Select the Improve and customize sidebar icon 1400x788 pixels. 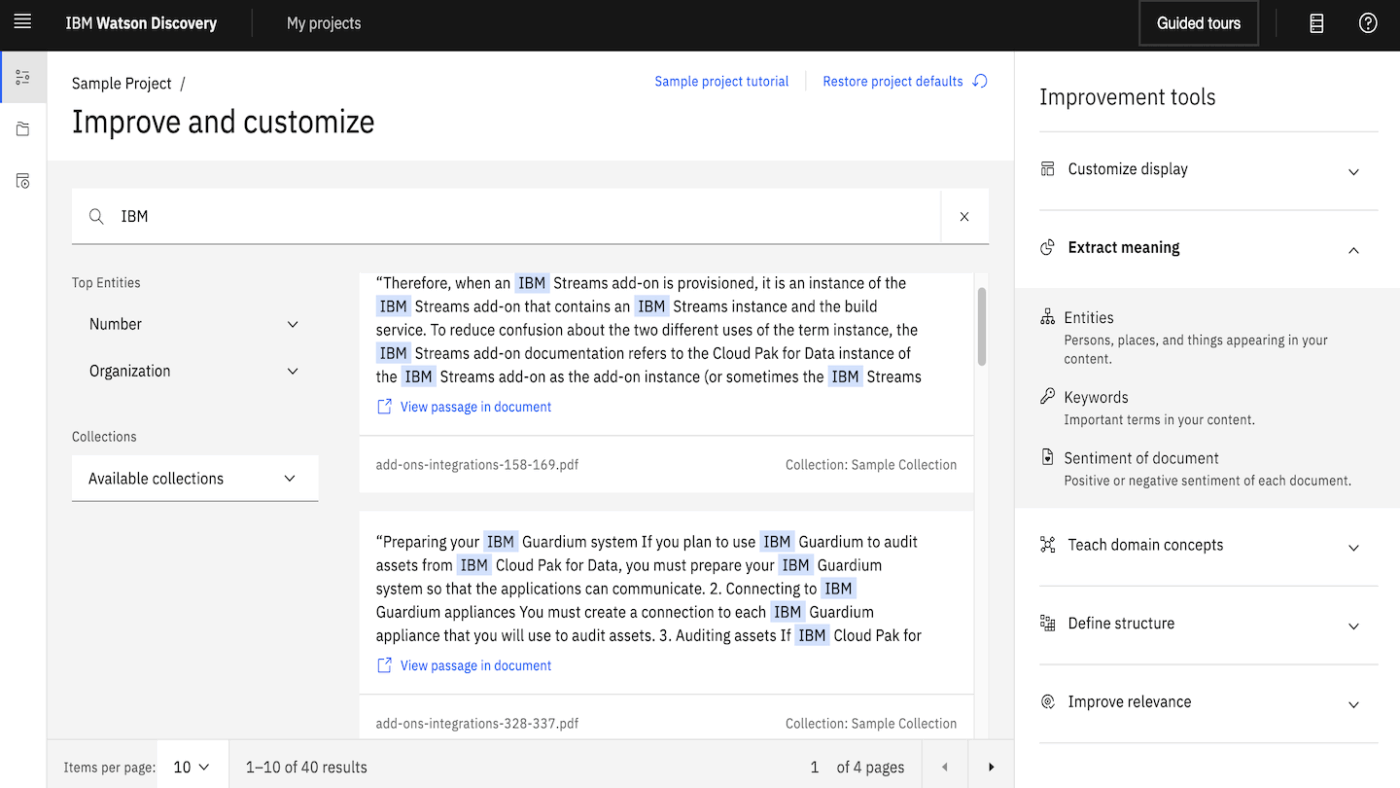(22, 76)
